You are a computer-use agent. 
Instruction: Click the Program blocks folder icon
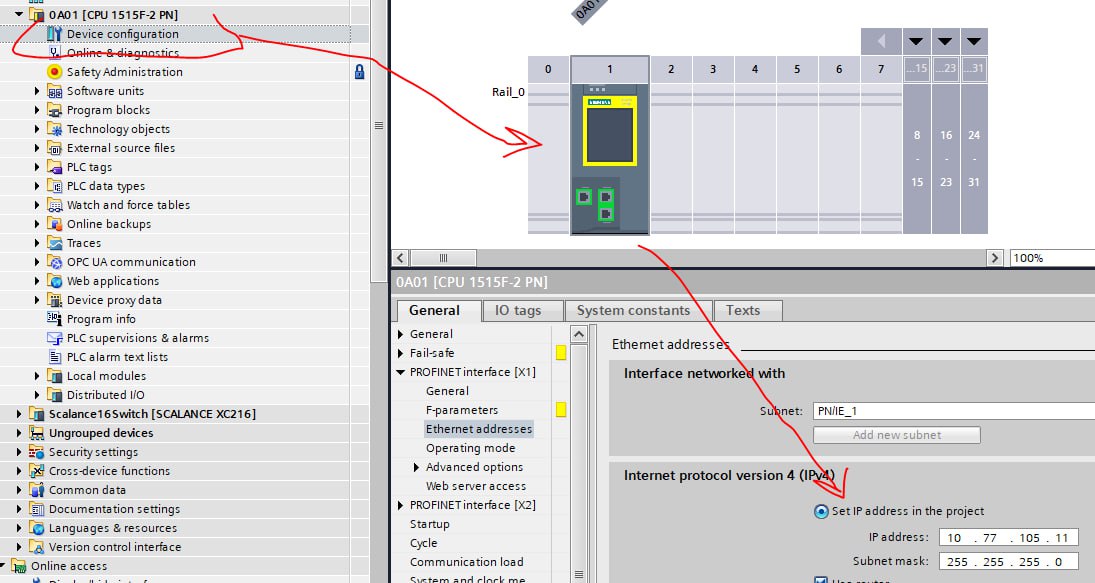(x=54, y=110)
